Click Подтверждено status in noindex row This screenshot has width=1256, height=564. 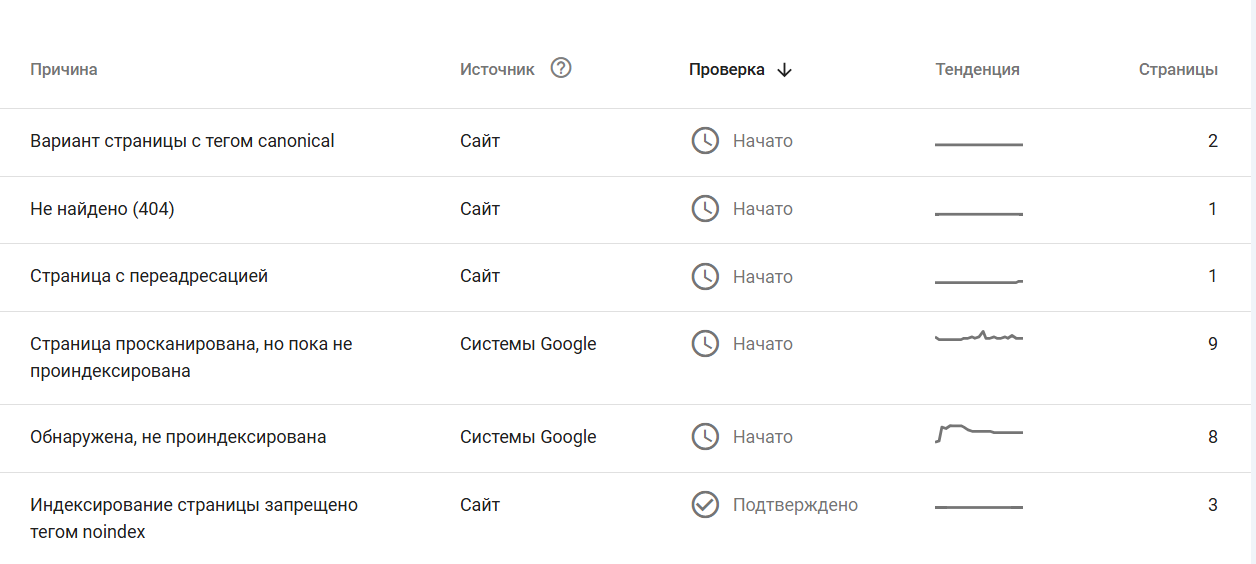pos(795,505)
